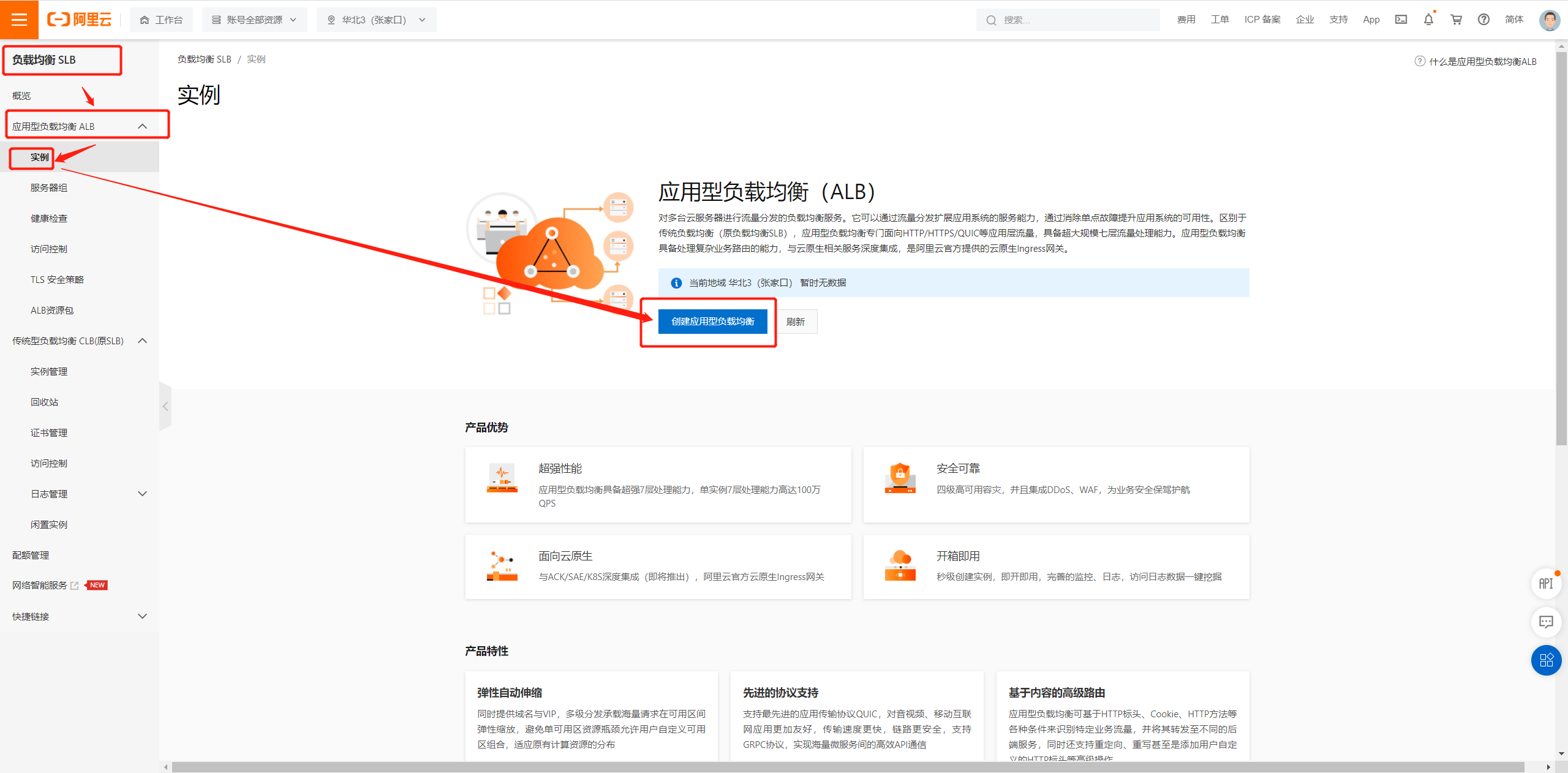
Task: Select Server Groups in the sidebar
Action: point(49,187)
